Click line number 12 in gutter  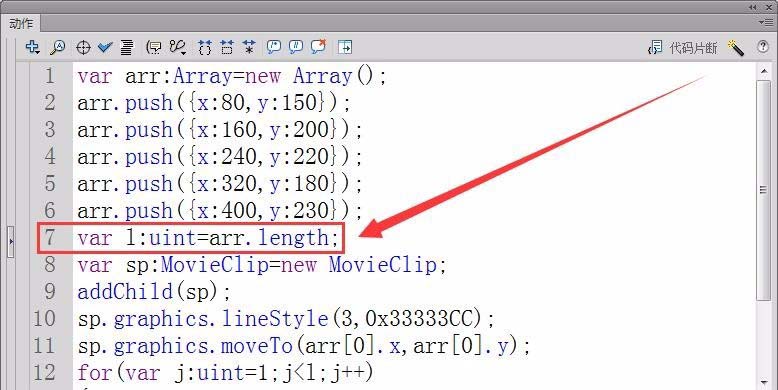[x=44, y=372]
